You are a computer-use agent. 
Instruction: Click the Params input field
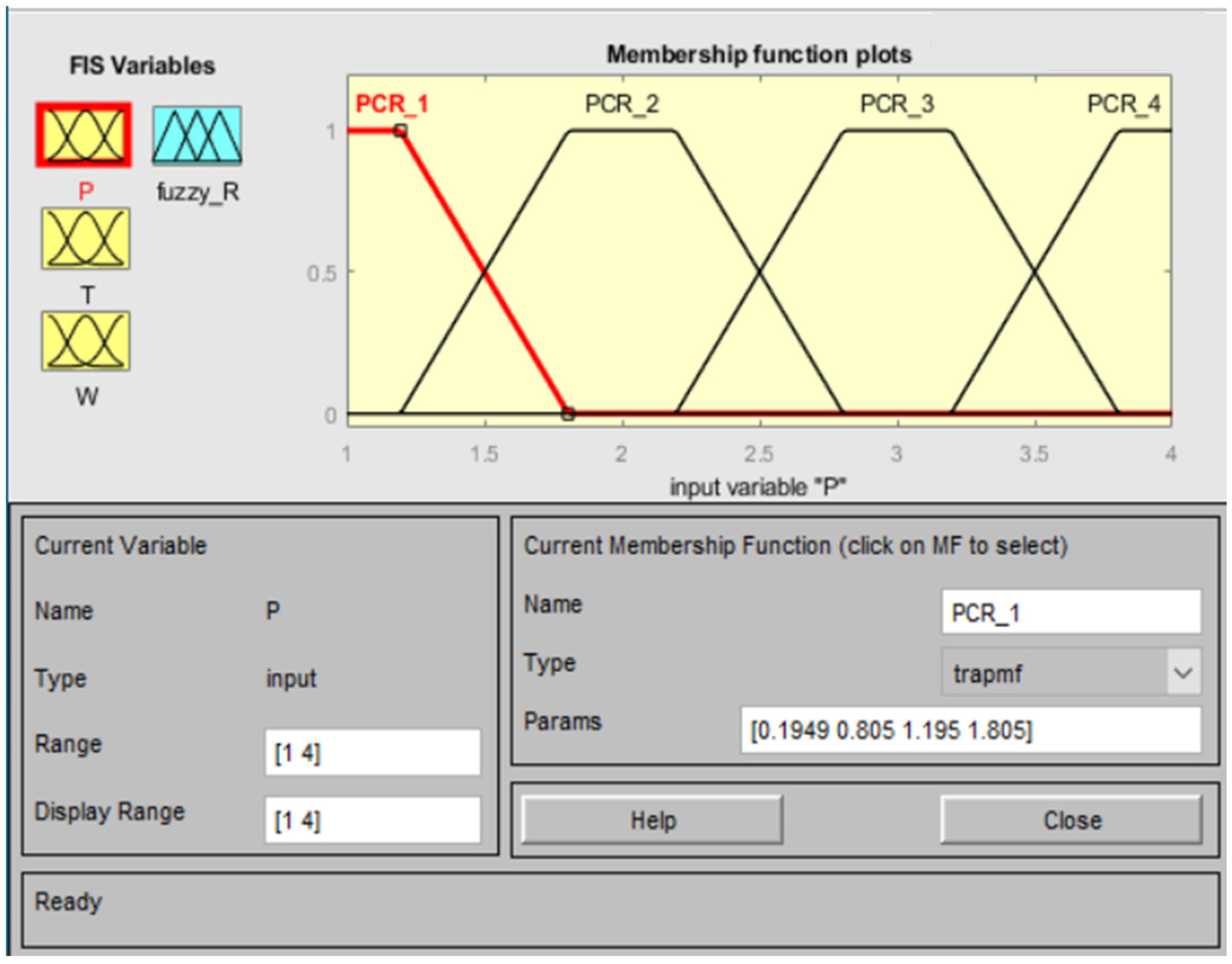point(970,730)
